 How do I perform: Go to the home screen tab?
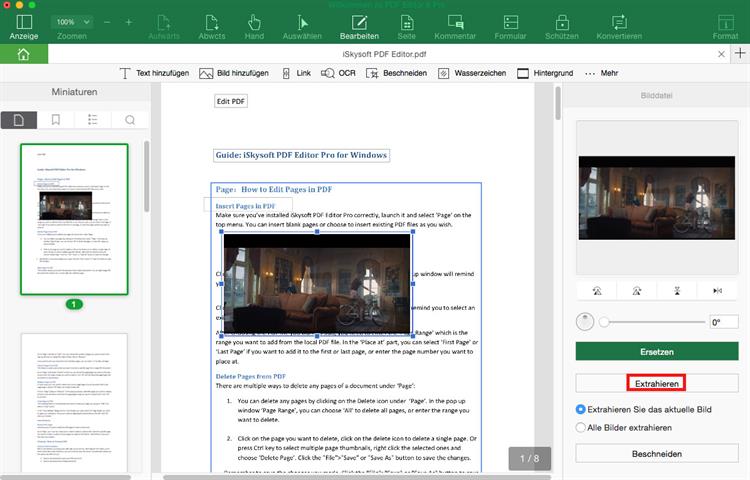23,54
